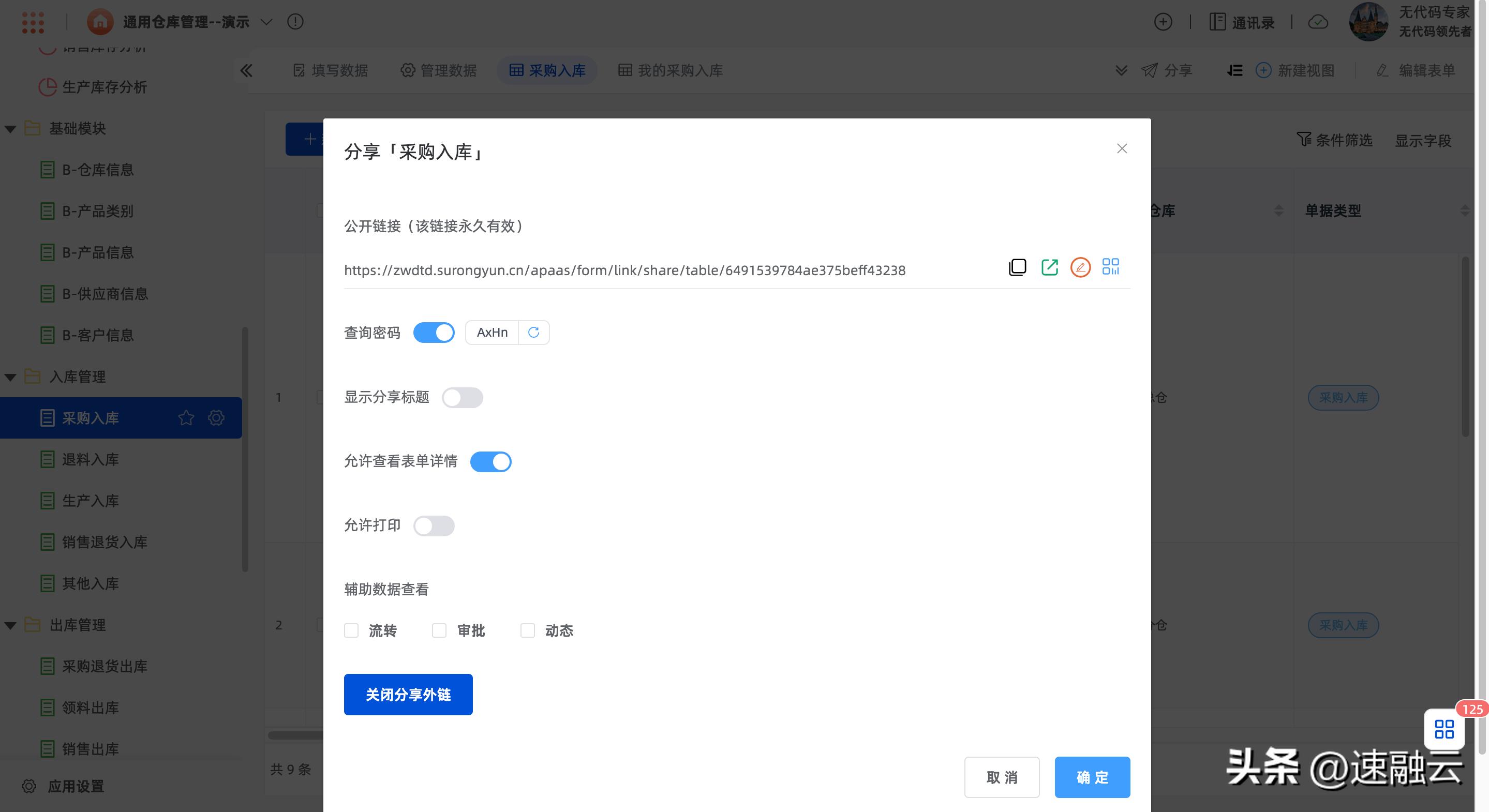Collapse the 入库管理 folder
Screen dimensions: 1489x812
(x=10, y=376)
